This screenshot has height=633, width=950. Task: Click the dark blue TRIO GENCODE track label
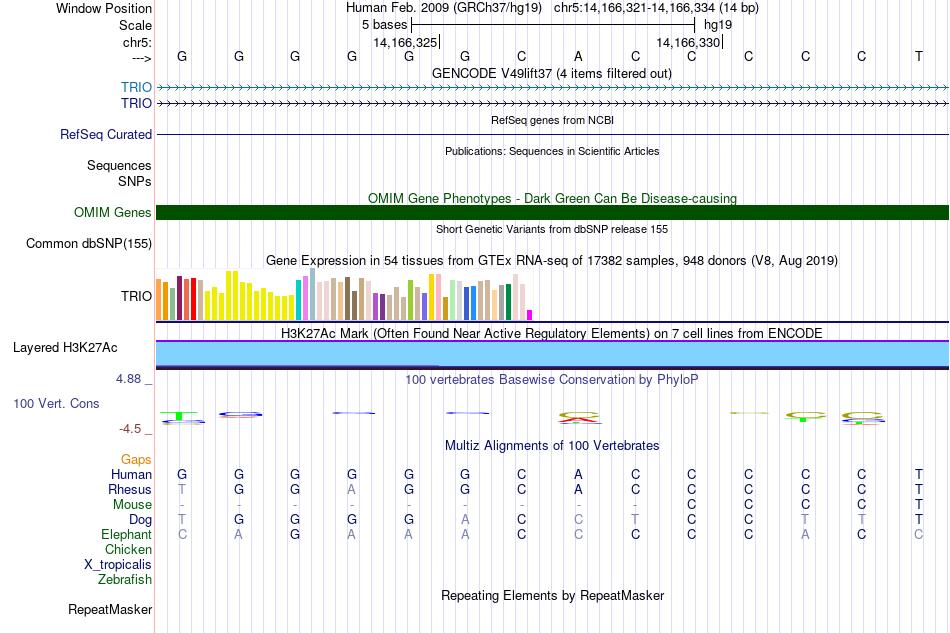coord(136,103)
